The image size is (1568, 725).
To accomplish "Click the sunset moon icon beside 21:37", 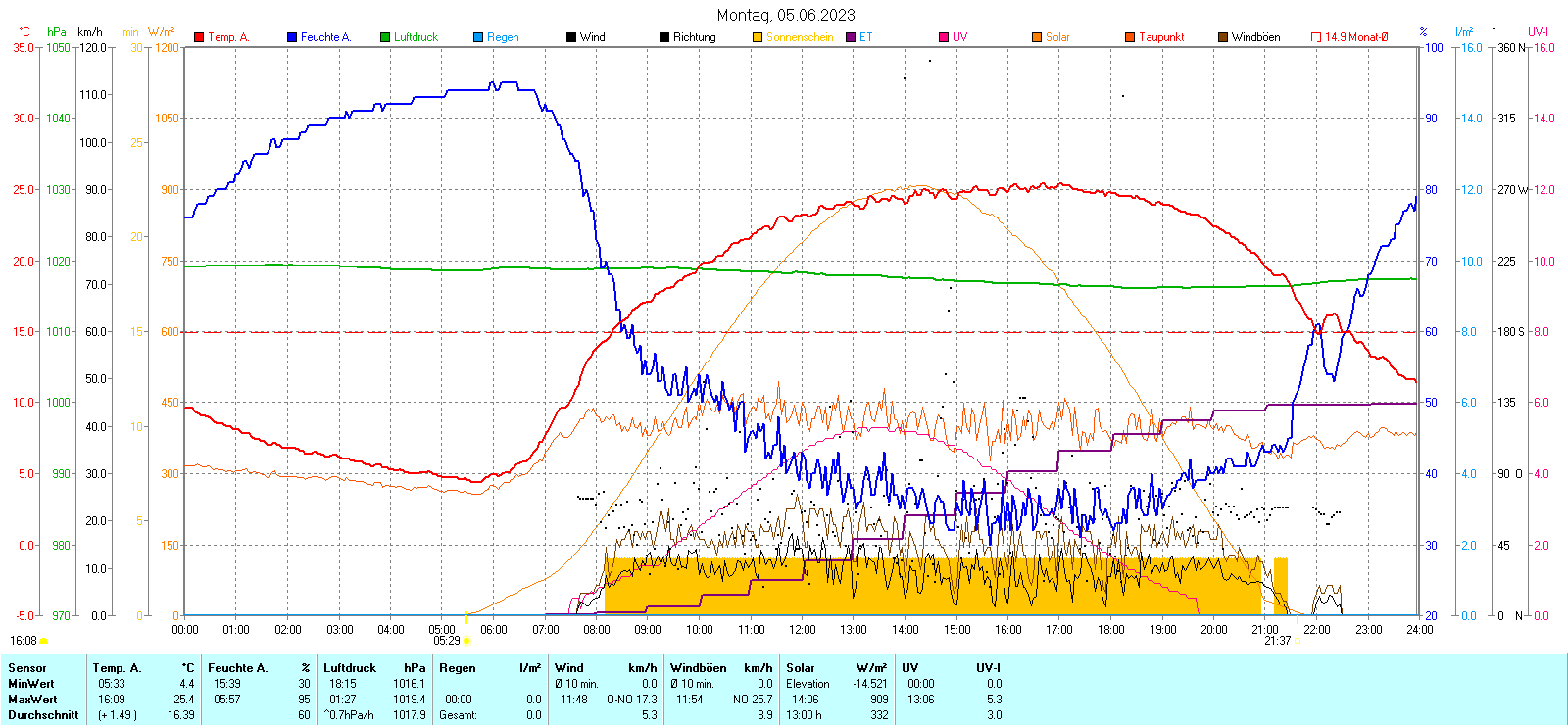I will coord(1298,641).
